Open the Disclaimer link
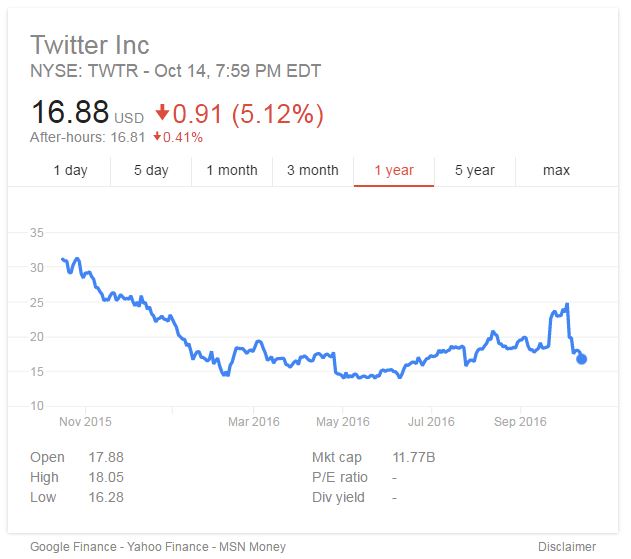Image resolution: width=631 pixels, height=559 pixels. pyautogui.click(x=568, y=547)
